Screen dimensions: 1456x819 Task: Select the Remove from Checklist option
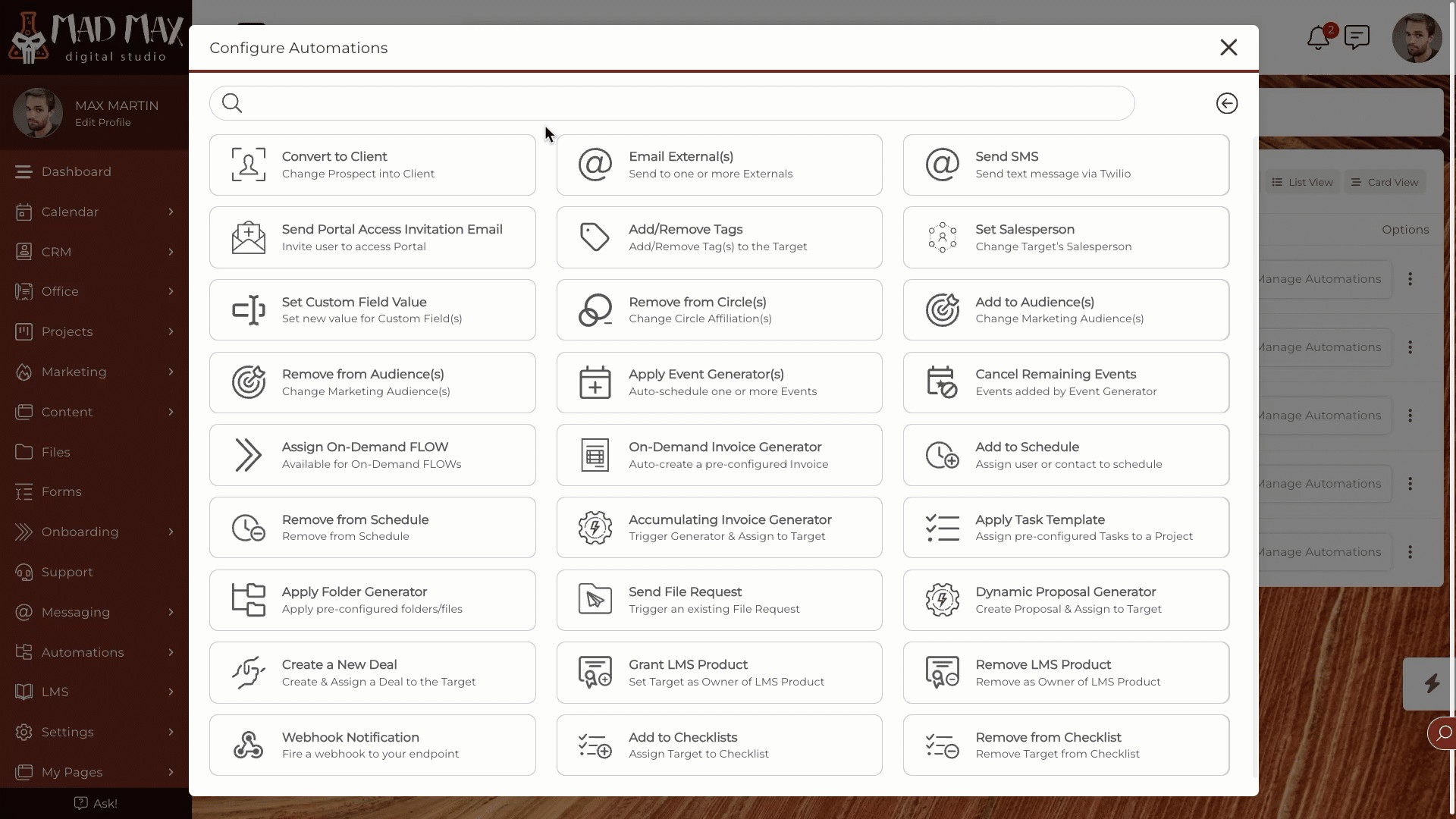[1066, 744]
